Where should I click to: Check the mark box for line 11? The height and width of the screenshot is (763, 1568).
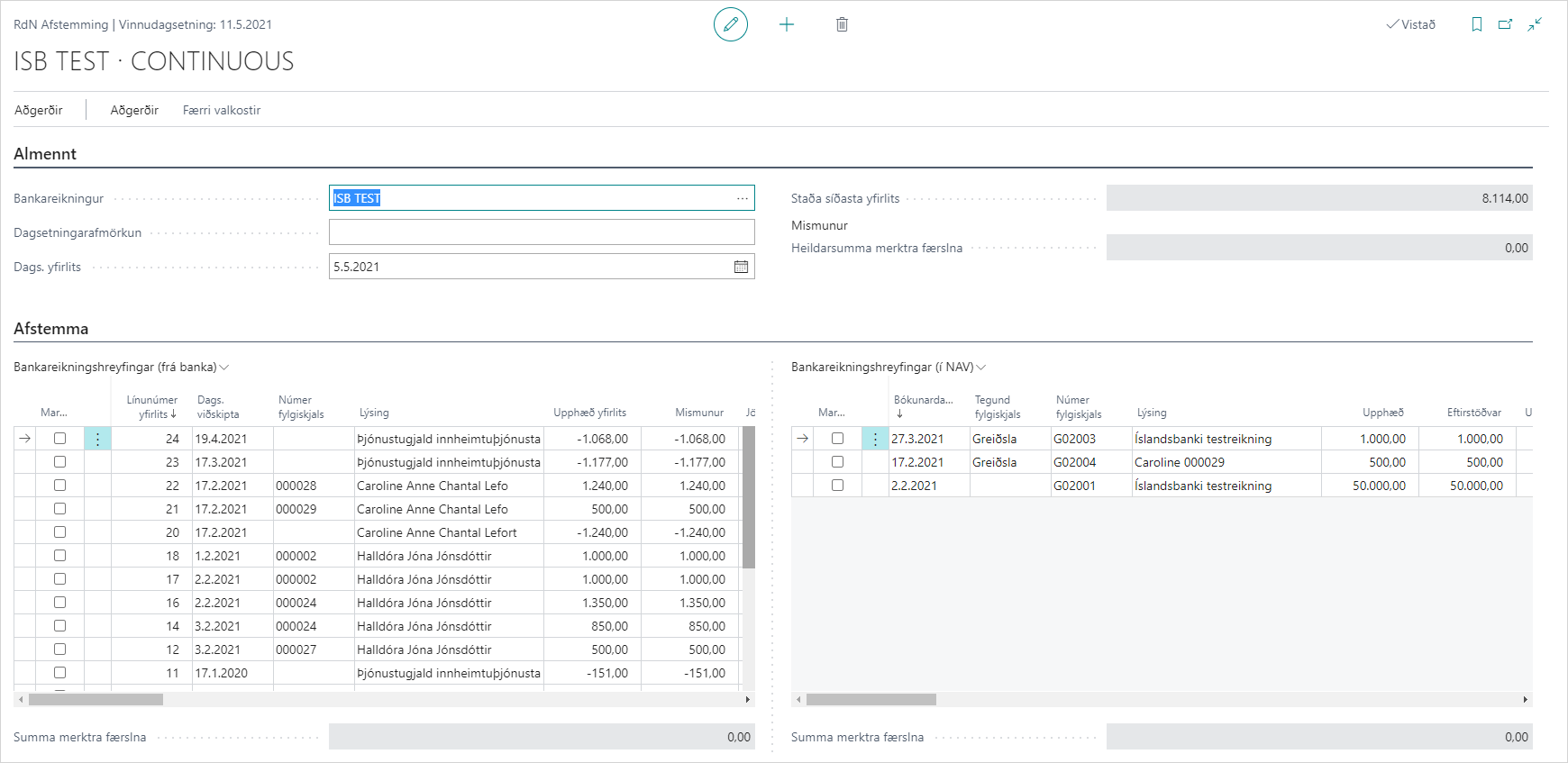[59, 673]
